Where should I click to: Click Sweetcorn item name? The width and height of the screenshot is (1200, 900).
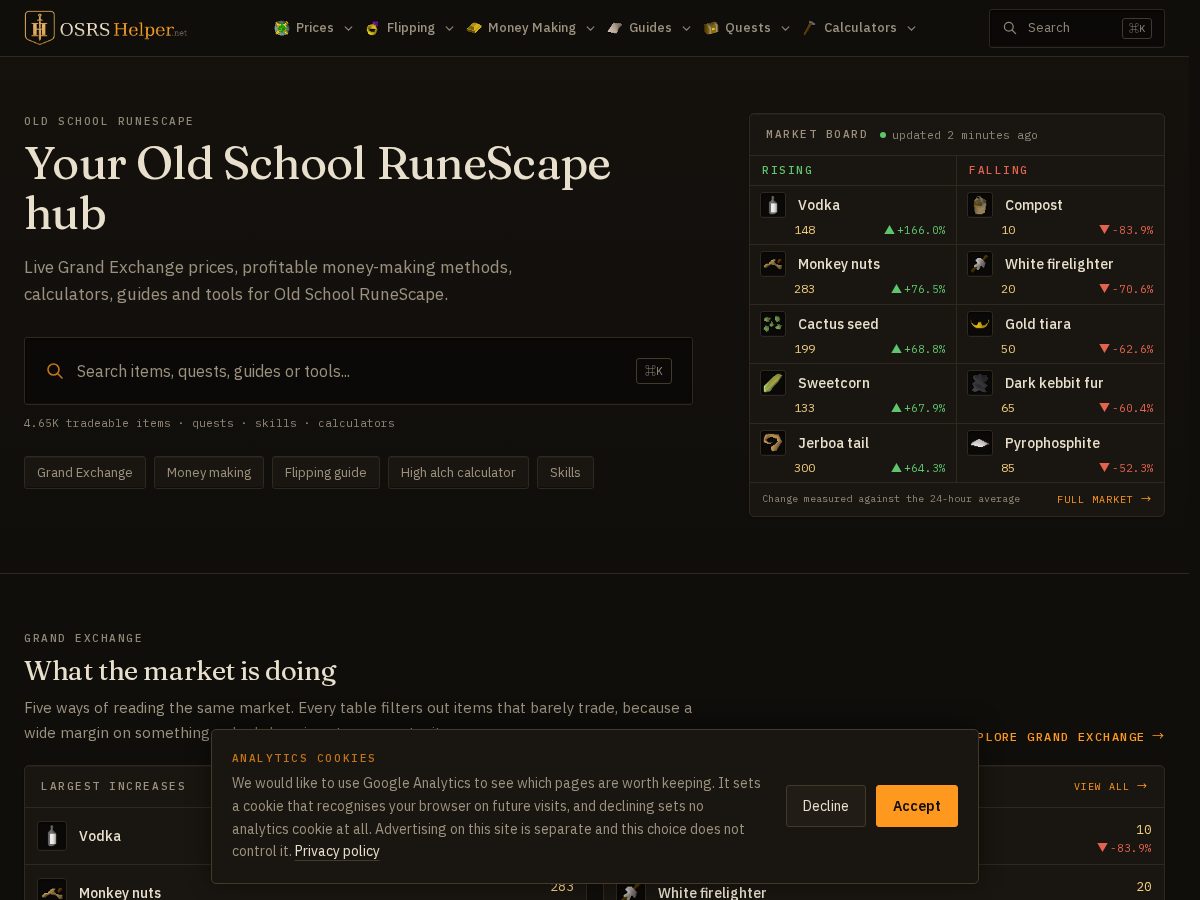click(834, 383)
